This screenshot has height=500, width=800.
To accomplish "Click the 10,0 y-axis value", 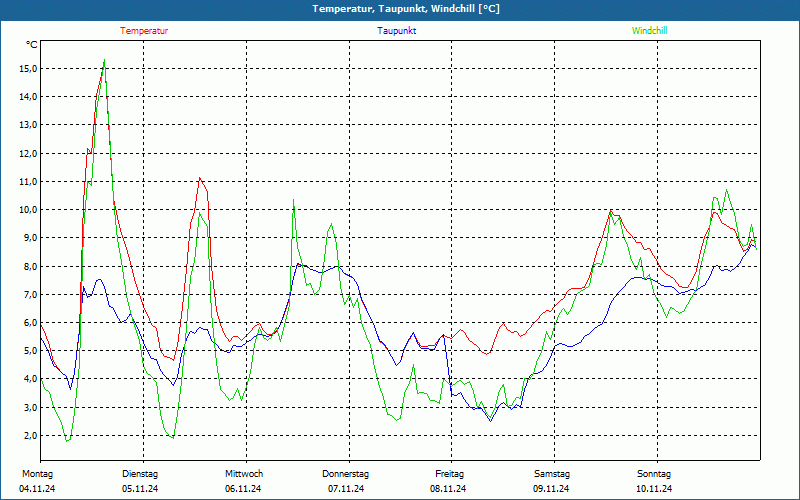I will (28, 210).
